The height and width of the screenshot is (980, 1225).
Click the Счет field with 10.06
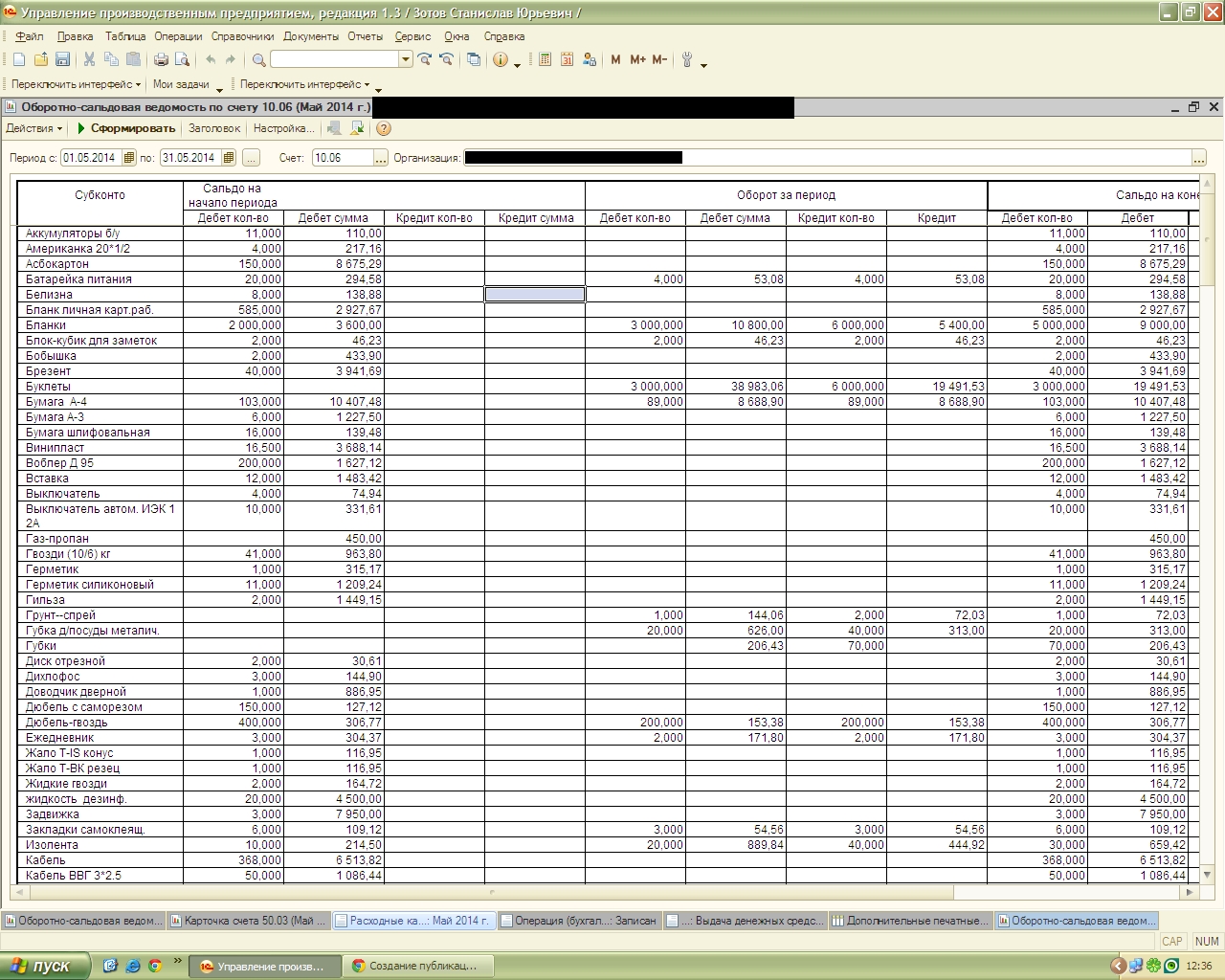(x=343, y=158)
